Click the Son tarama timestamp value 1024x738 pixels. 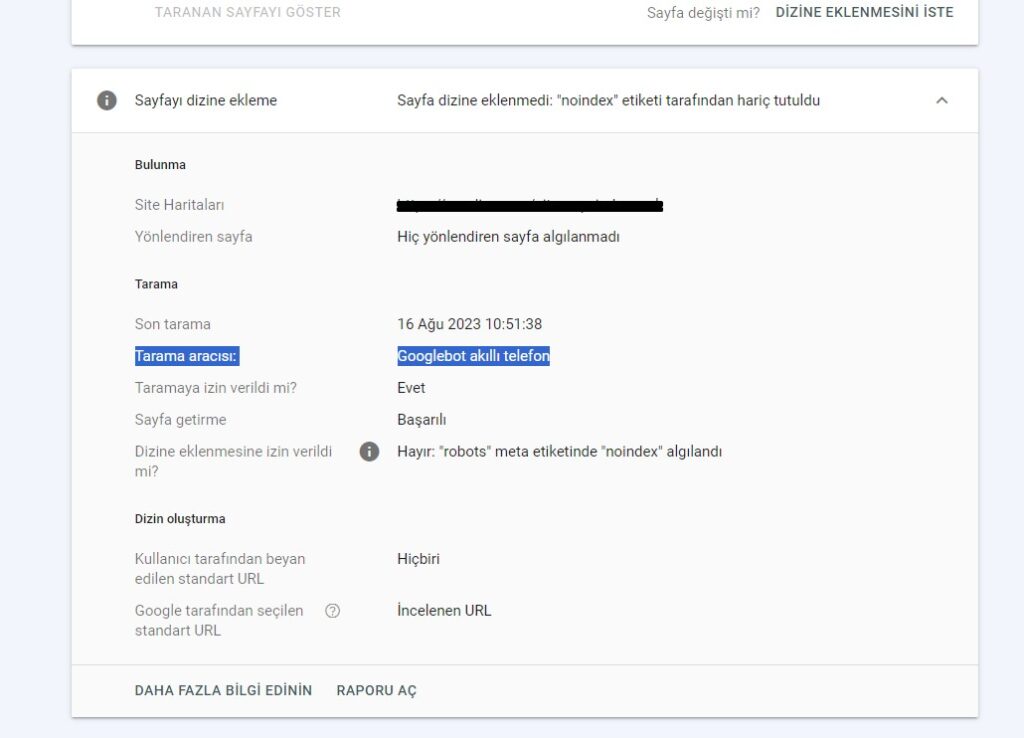pyautogui.click(x=469, y=323)
